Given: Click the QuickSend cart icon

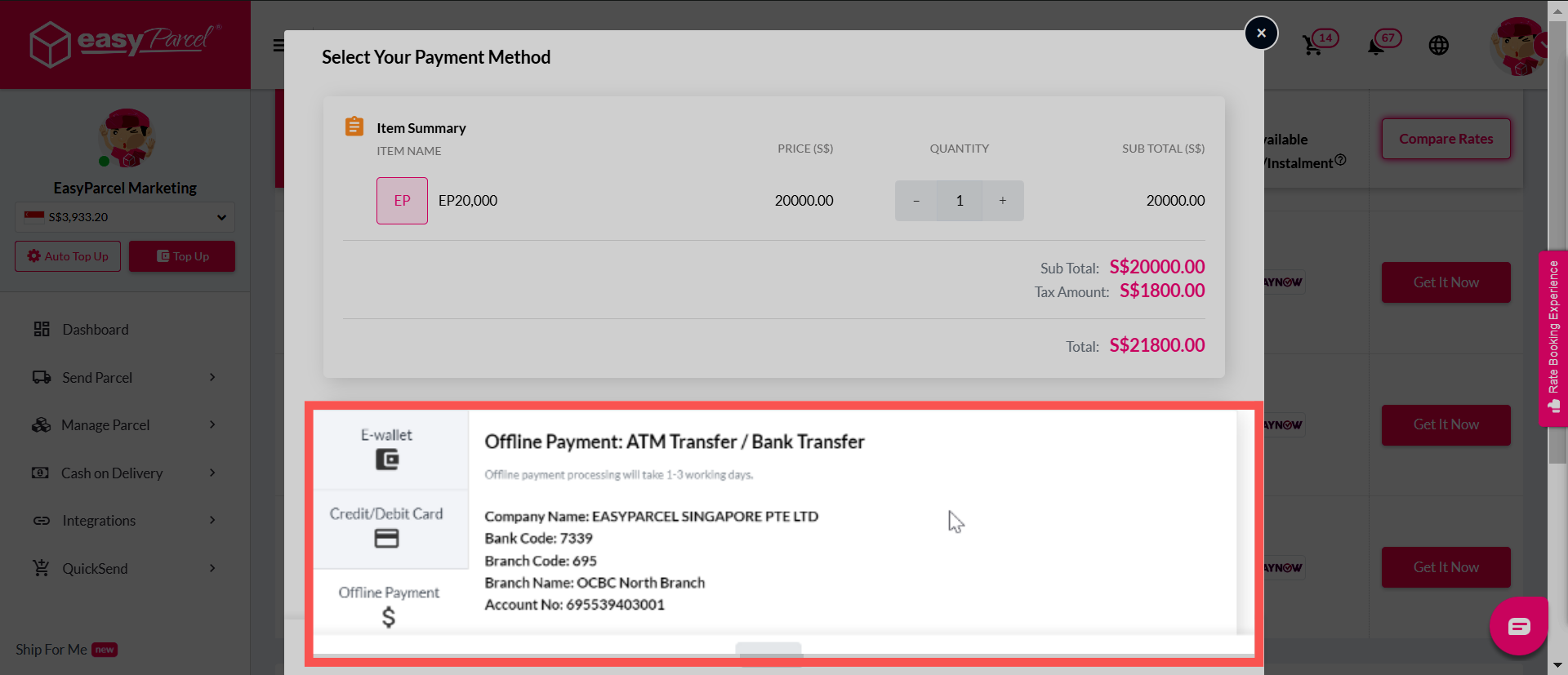Looking at the screenshot, I should (41, 567).
